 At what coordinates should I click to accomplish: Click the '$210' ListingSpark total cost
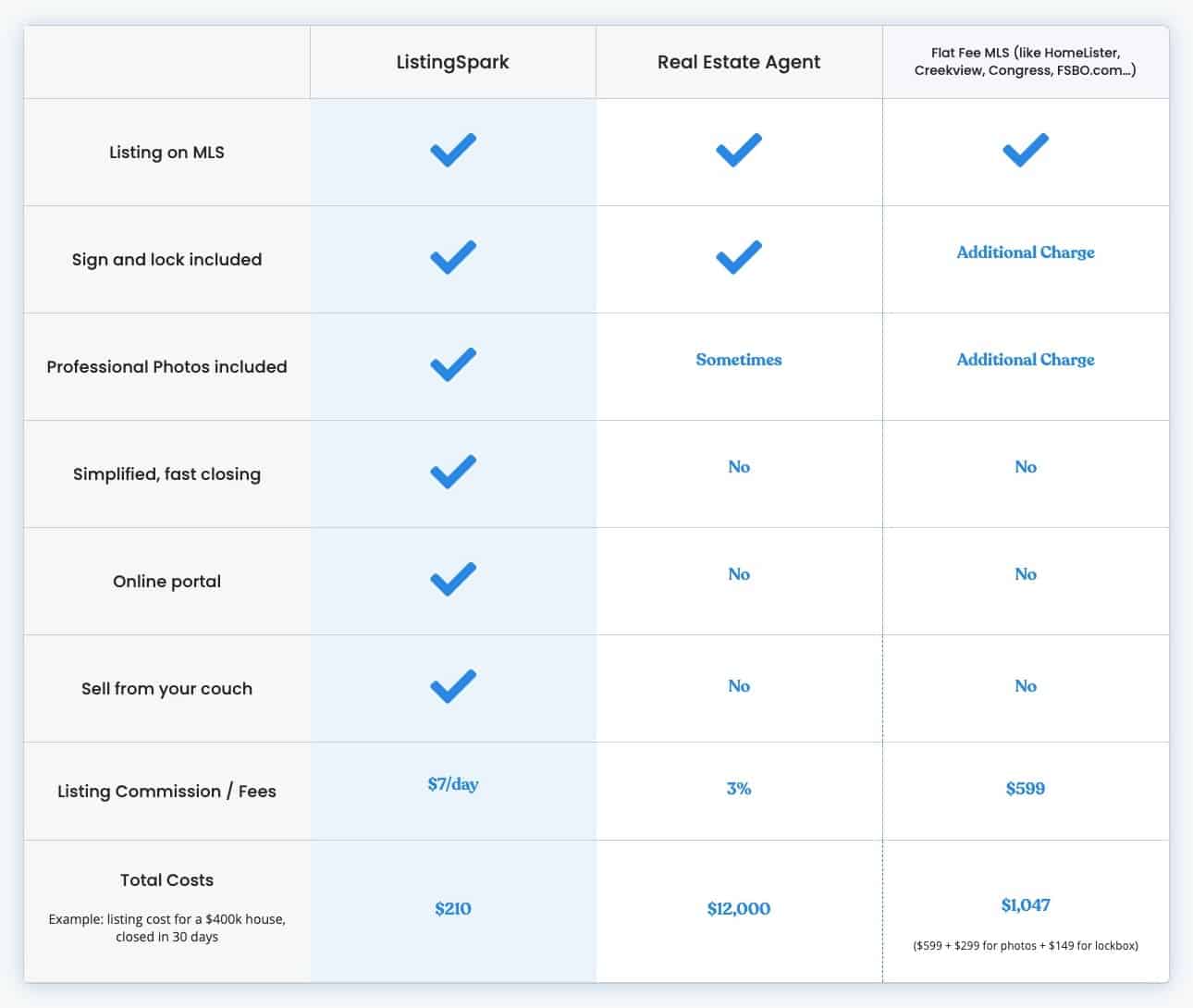point(453,909)
